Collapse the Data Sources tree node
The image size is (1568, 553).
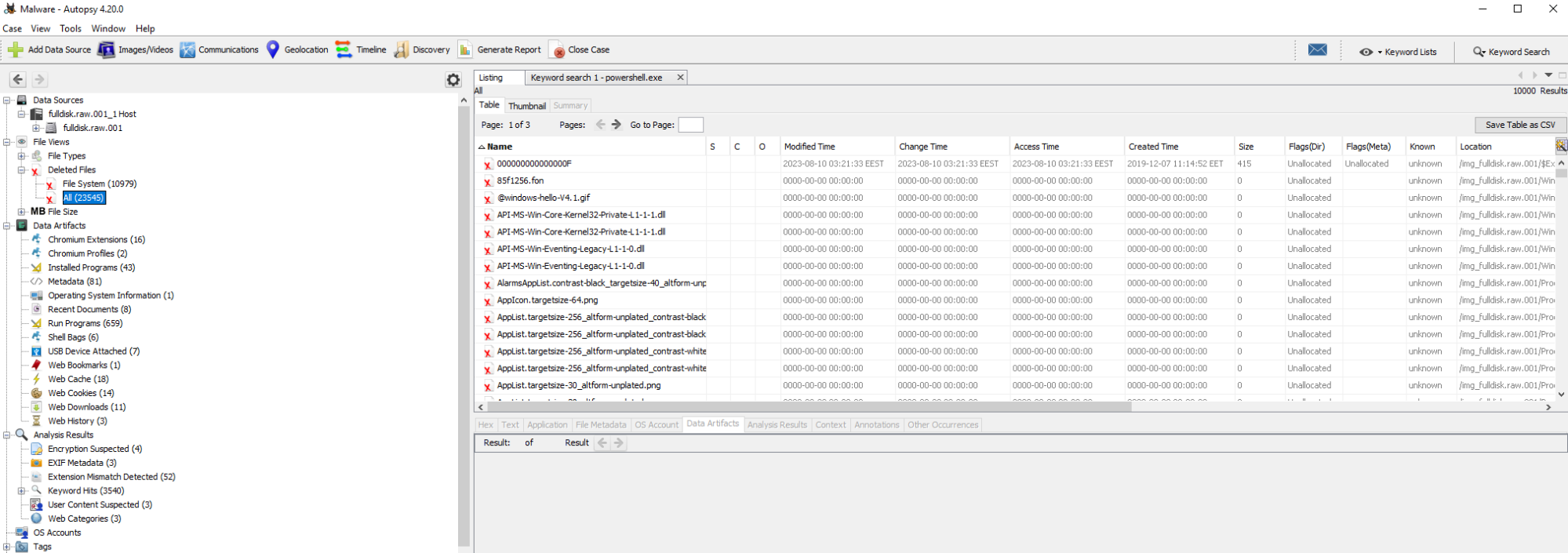click(x=7, y=100)
